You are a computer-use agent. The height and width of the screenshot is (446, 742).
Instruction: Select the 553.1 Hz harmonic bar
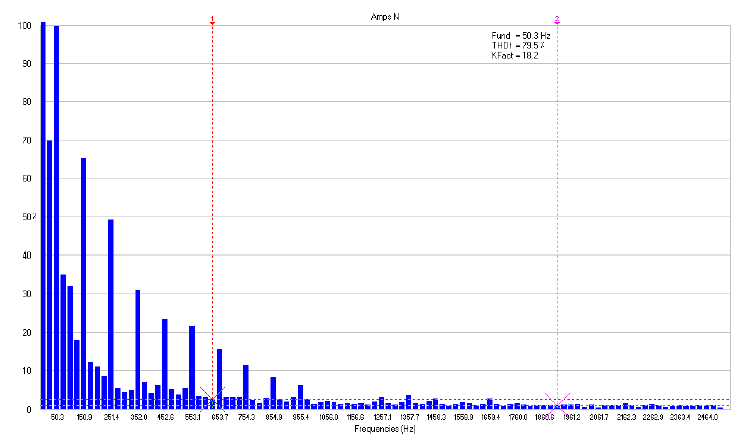pyautogui.click(x=192, y=367)
